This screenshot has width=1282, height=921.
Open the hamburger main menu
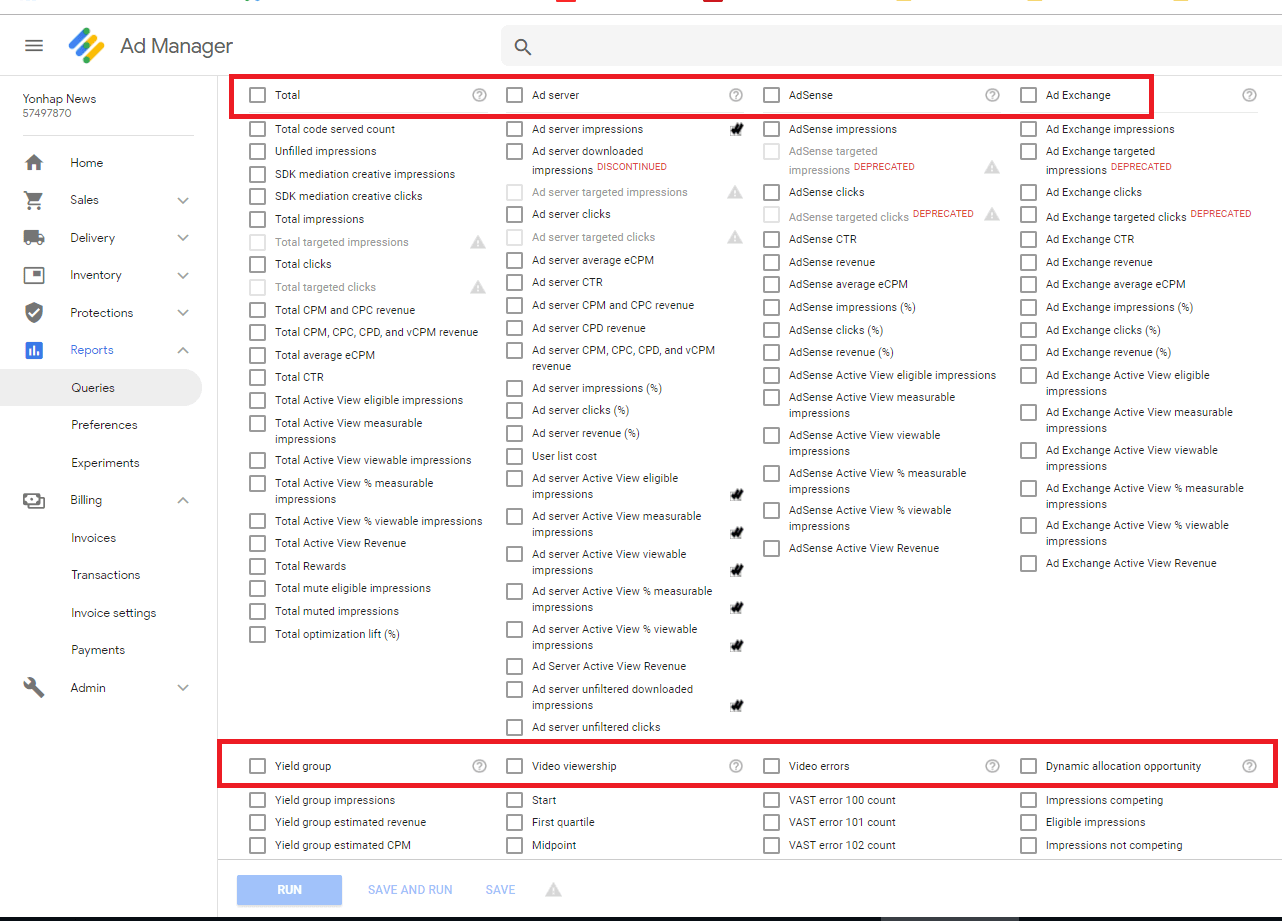click(34, 46)
